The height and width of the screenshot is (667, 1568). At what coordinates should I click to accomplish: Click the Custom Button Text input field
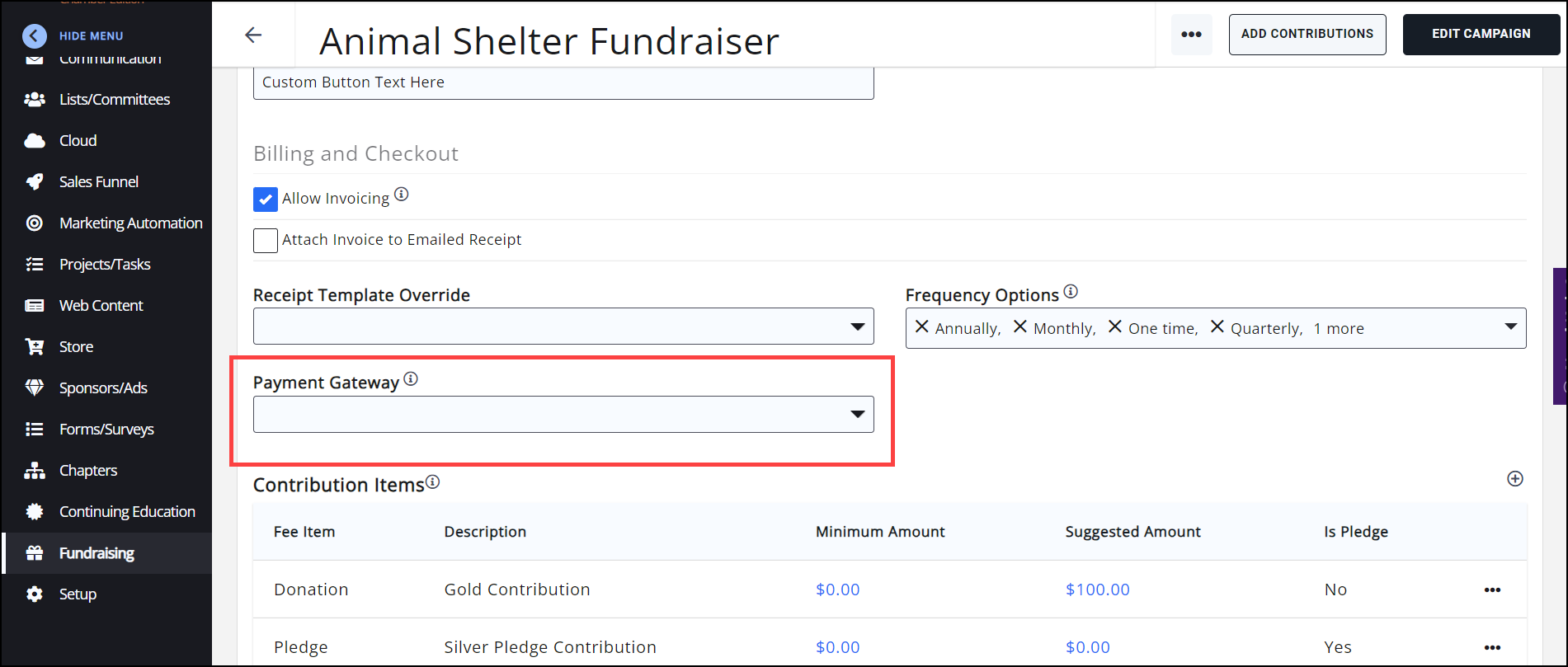point(563,83)
